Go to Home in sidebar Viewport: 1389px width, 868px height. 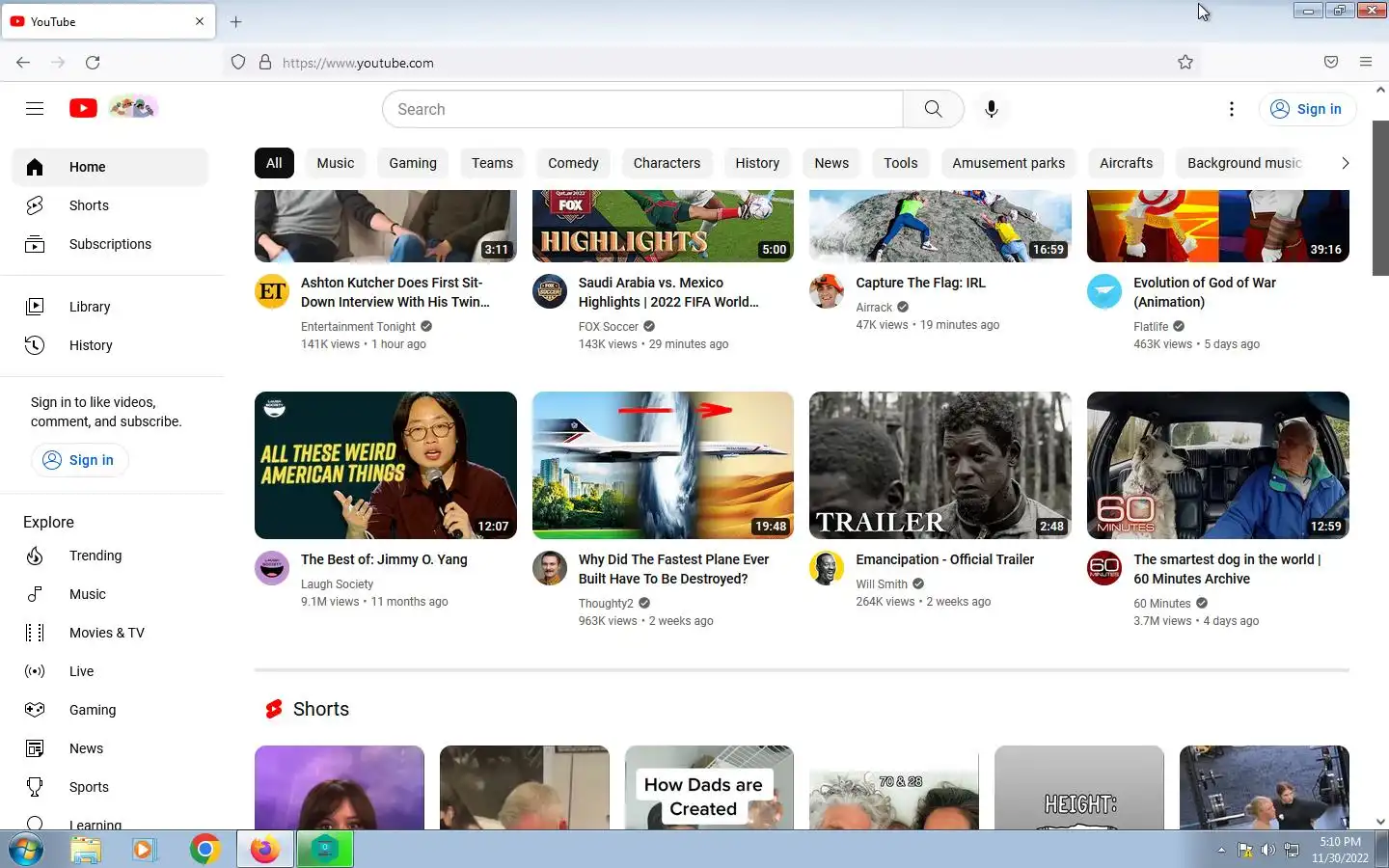110,167
